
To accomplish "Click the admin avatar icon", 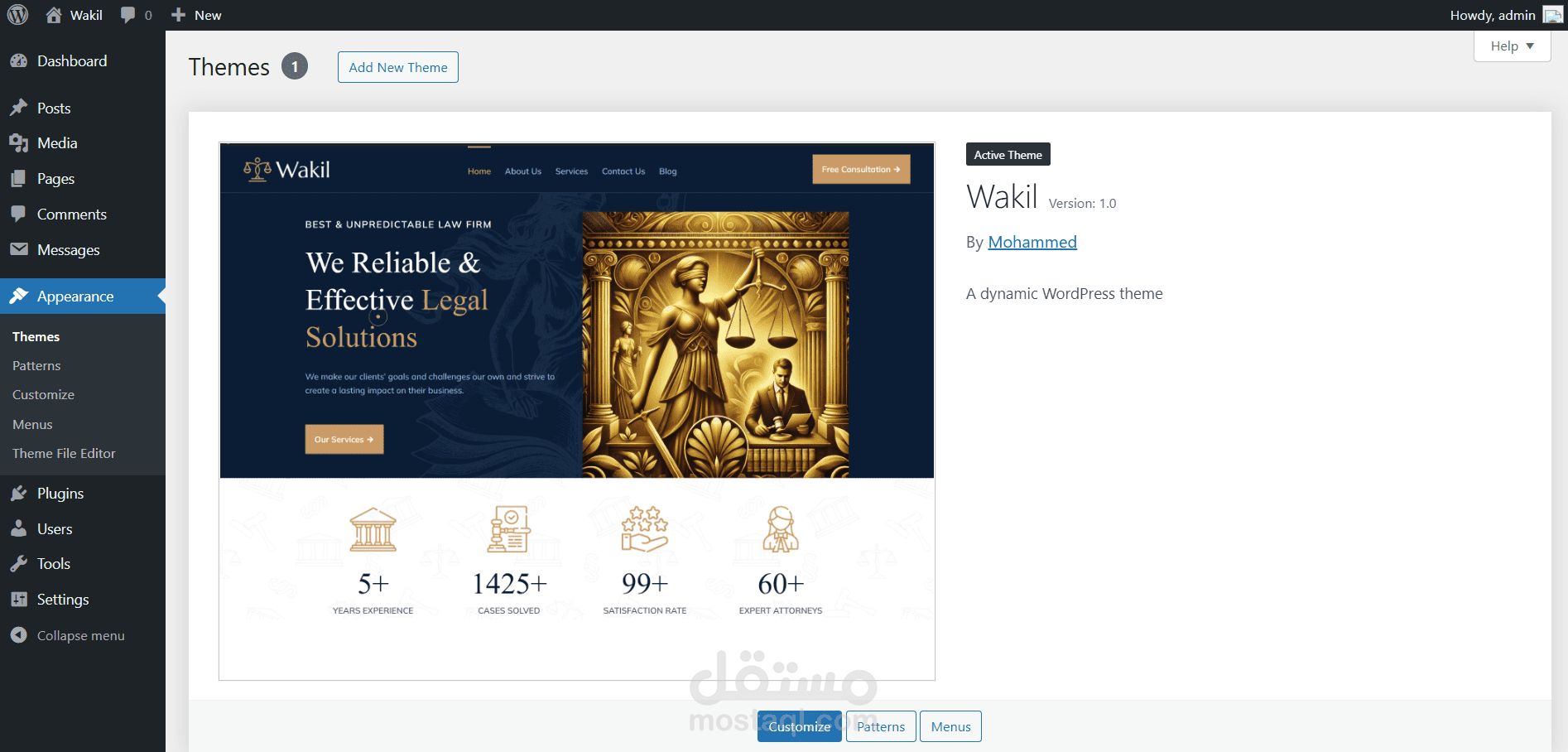I will click(1553, 15).
